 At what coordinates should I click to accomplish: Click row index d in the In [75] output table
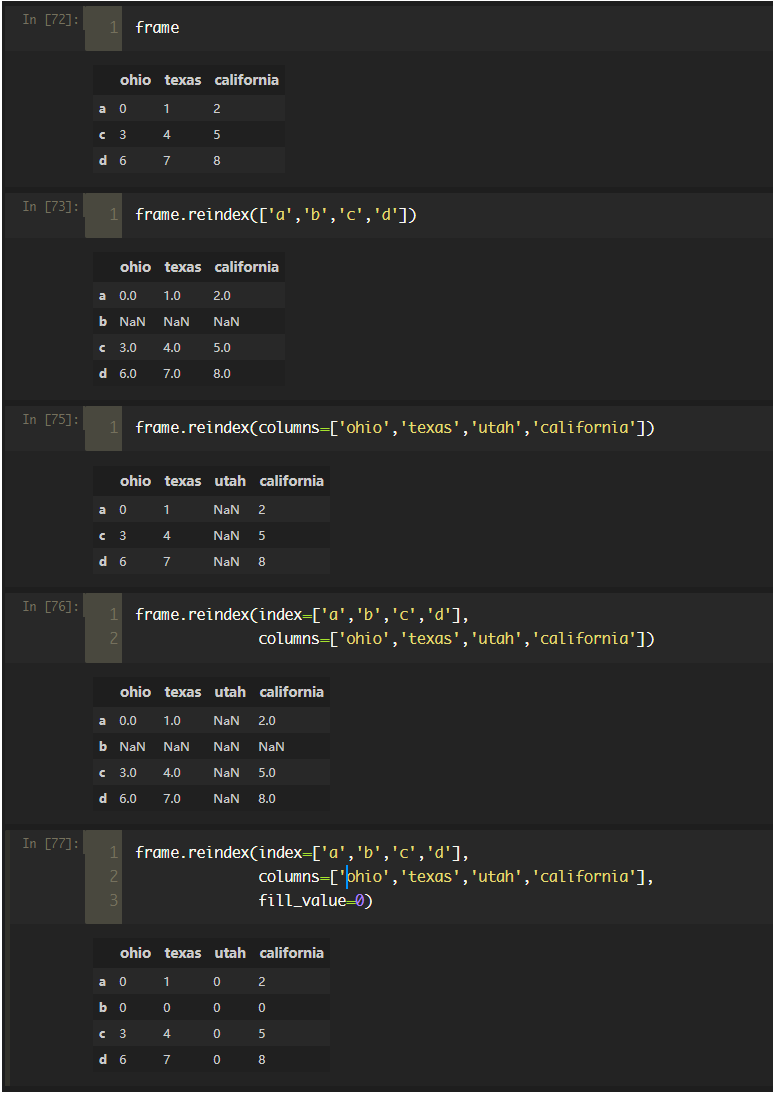[x=103, y=562]
